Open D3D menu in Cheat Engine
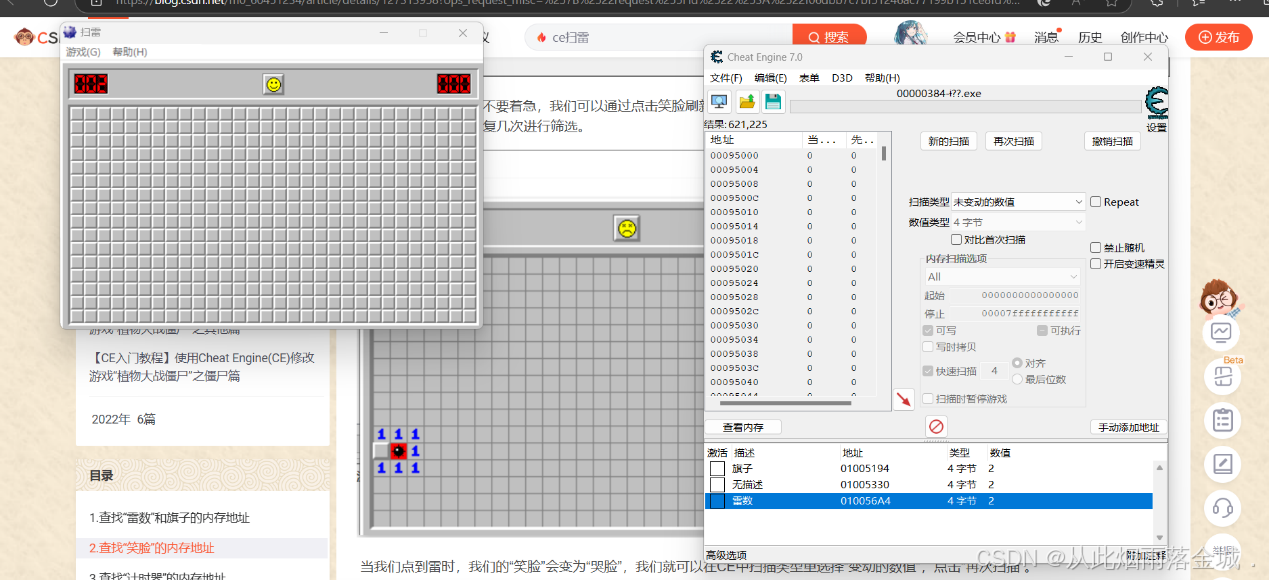Image resolution: width=1269 pixels, height=580 pixels. [x=842, y=78]
